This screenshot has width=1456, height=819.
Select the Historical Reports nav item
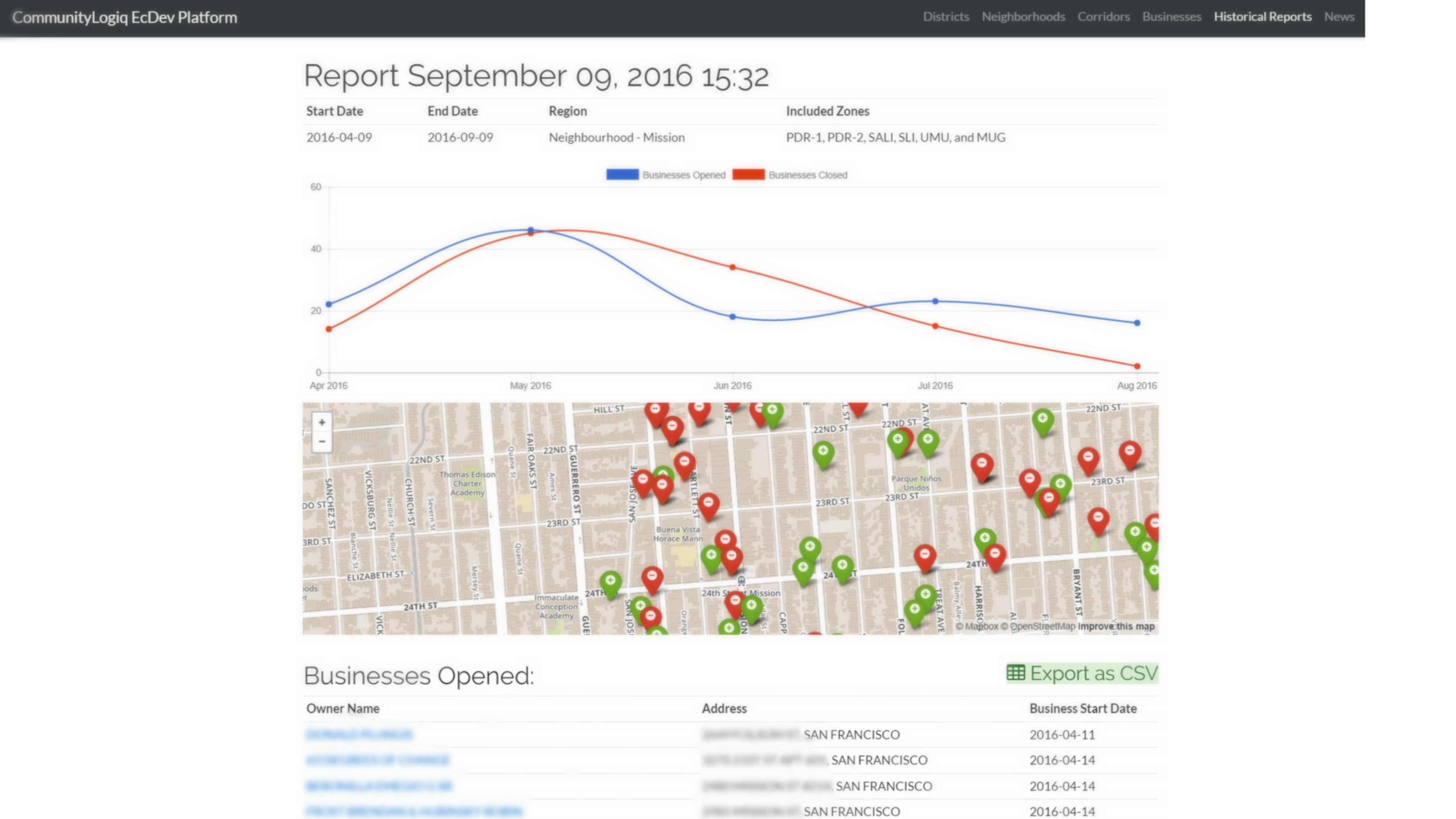[1262, 17]
